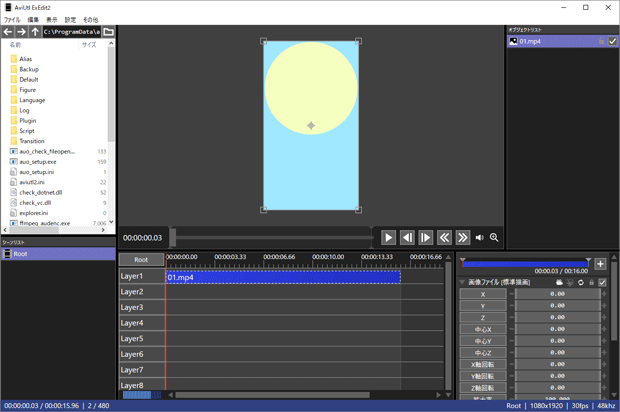
Task: Open the Script folder
Action: tap(27, 131)
